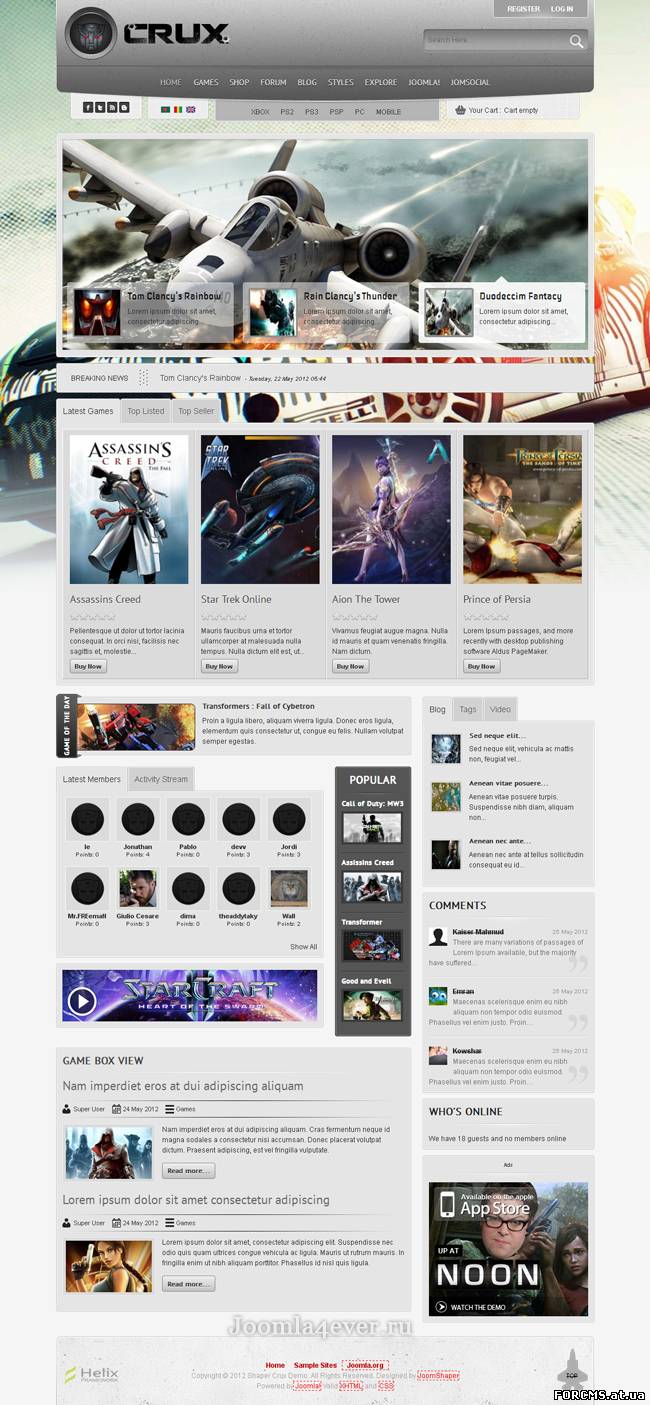This screenshot has width=650, height=1405.
Task: Click Read more under Lorem ipsum article
Action: (188, 1284)
